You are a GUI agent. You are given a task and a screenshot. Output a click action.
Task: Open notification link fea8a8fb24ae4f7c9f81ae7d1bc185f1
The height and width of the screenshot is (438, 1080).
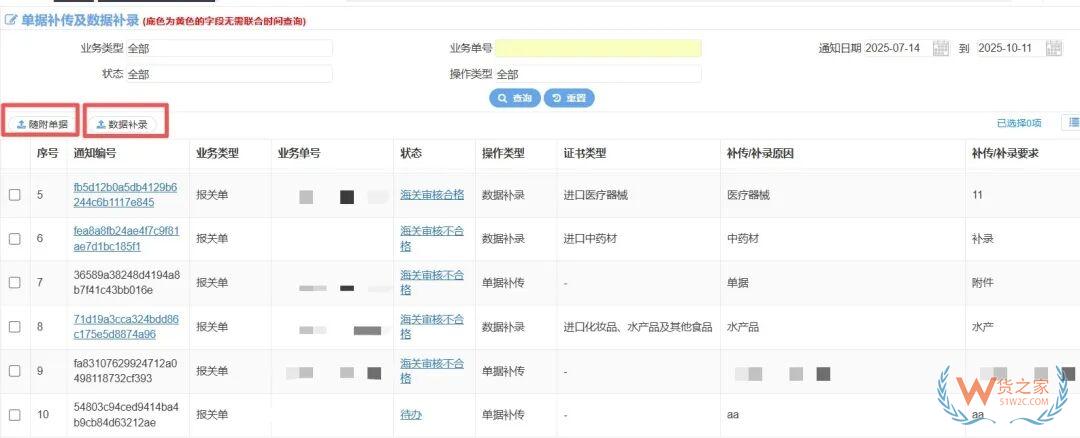click(126, 238)
